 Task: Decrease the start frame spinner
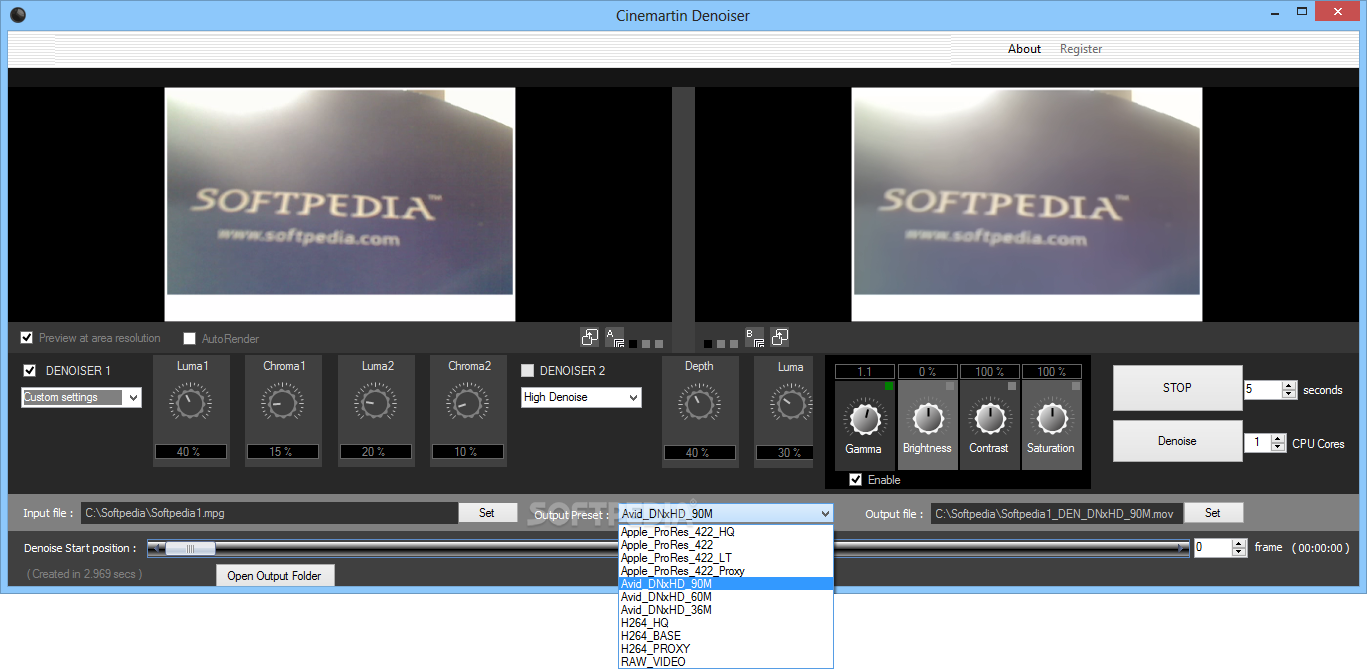click(x=1240, y=552)
